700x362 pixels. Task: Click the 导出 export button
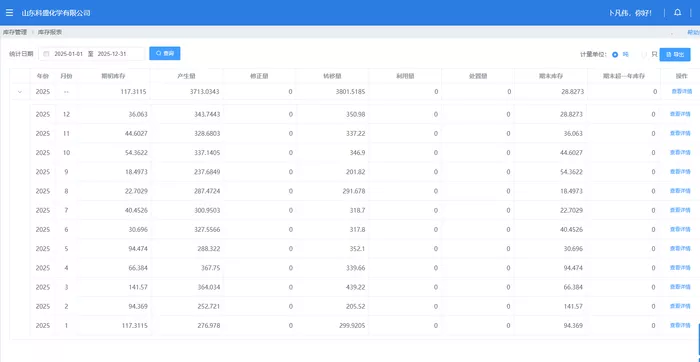click(675, 54)
